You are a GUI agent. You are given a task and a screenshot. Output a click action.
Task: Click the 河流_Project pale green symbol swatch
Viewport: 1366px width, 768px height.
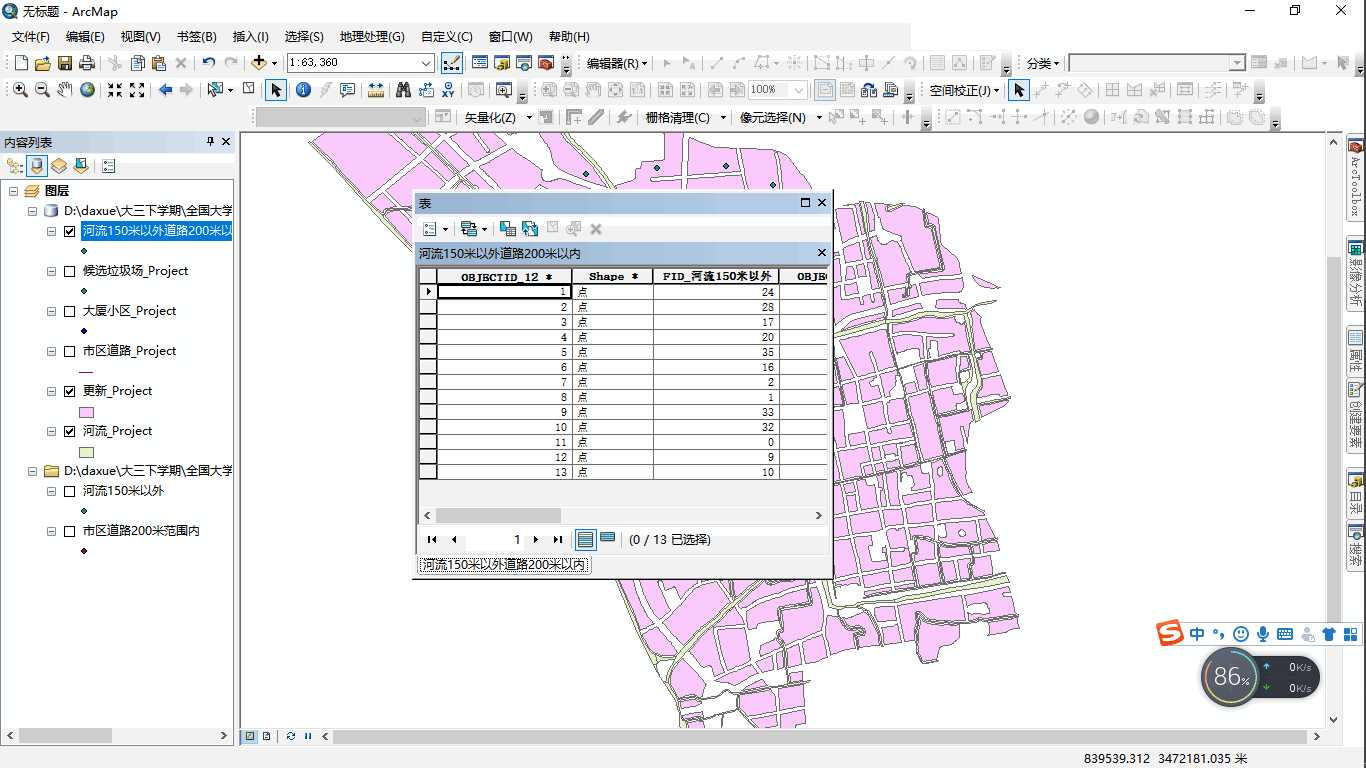click(x=86, y=452)
